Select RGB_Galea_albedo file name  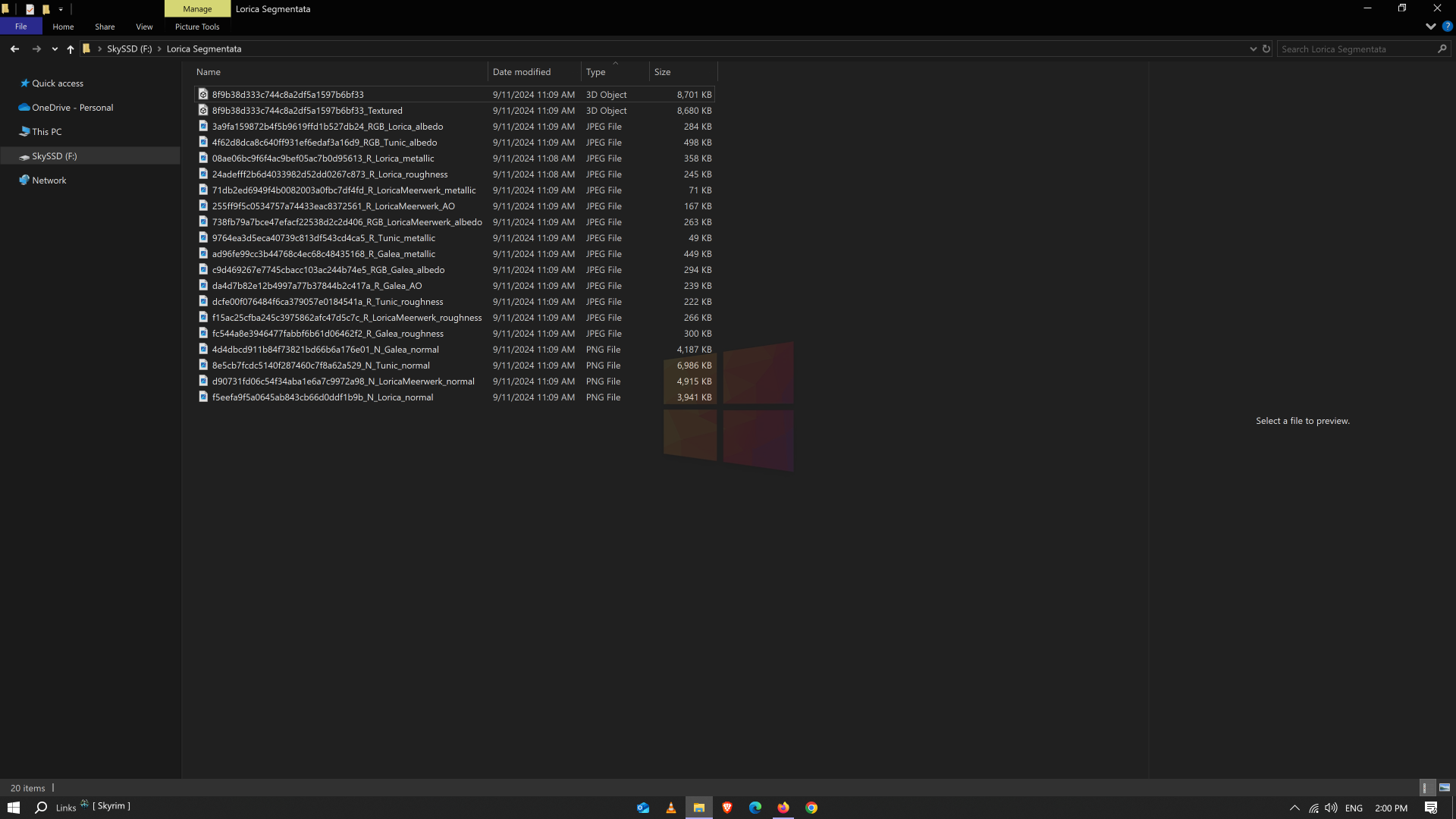coord(328,270)
